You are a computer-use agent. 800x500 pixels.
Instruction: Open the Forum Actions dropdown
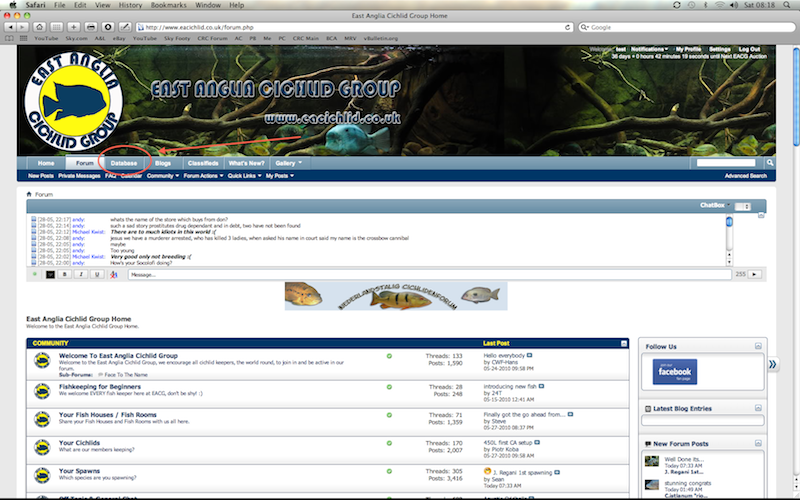tap(204, 176)
